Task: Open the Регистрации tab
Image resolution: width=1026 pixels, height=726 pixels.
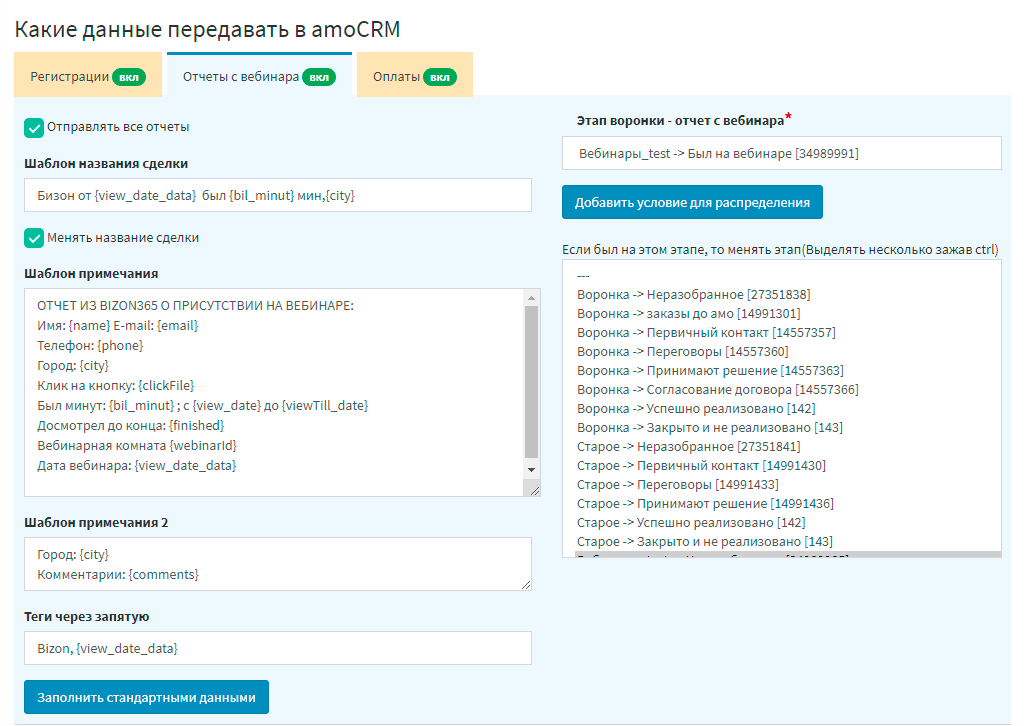Action: pyautogui.click(x=86, y=76)
